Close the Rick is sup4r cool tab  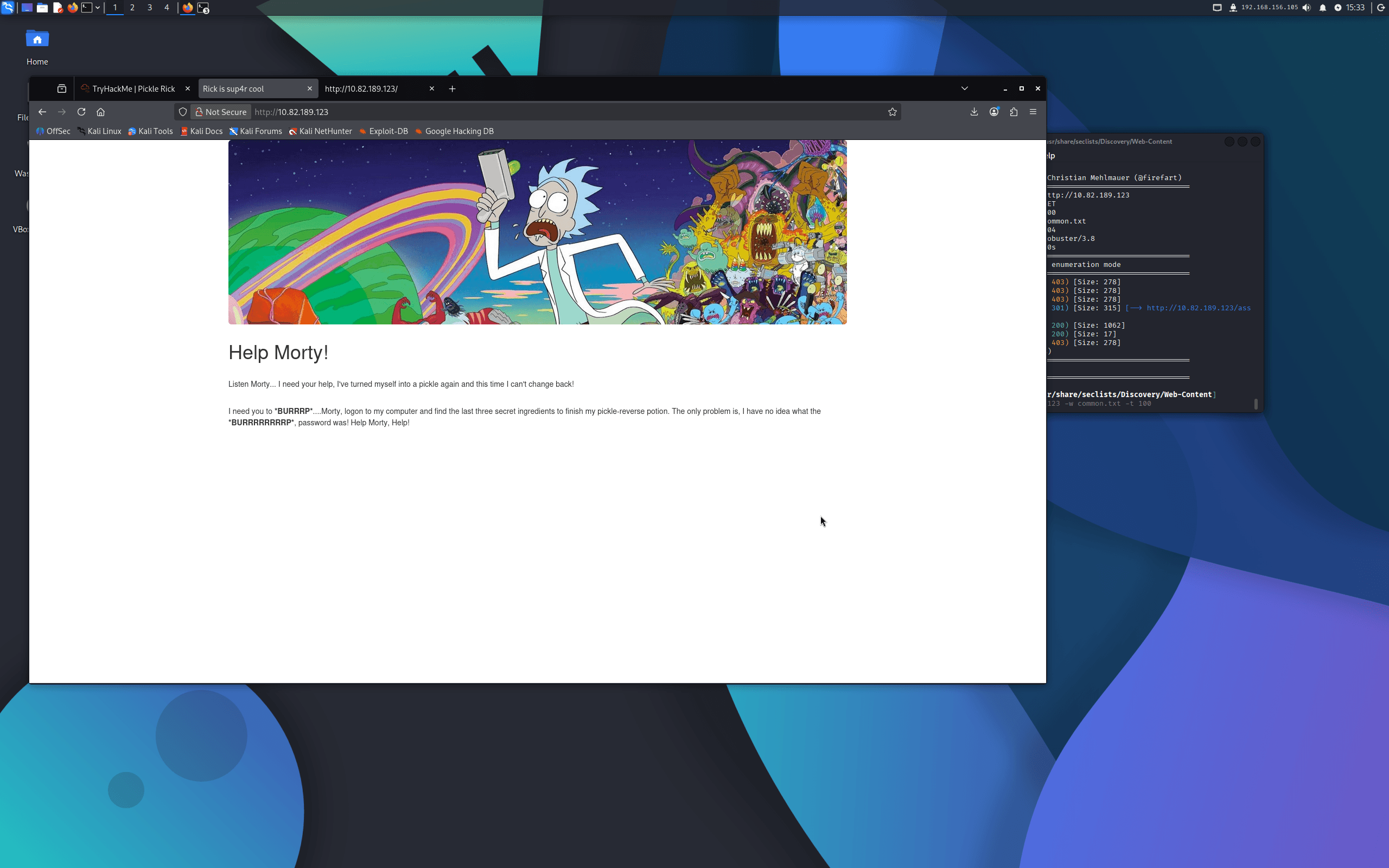(309, 88)
